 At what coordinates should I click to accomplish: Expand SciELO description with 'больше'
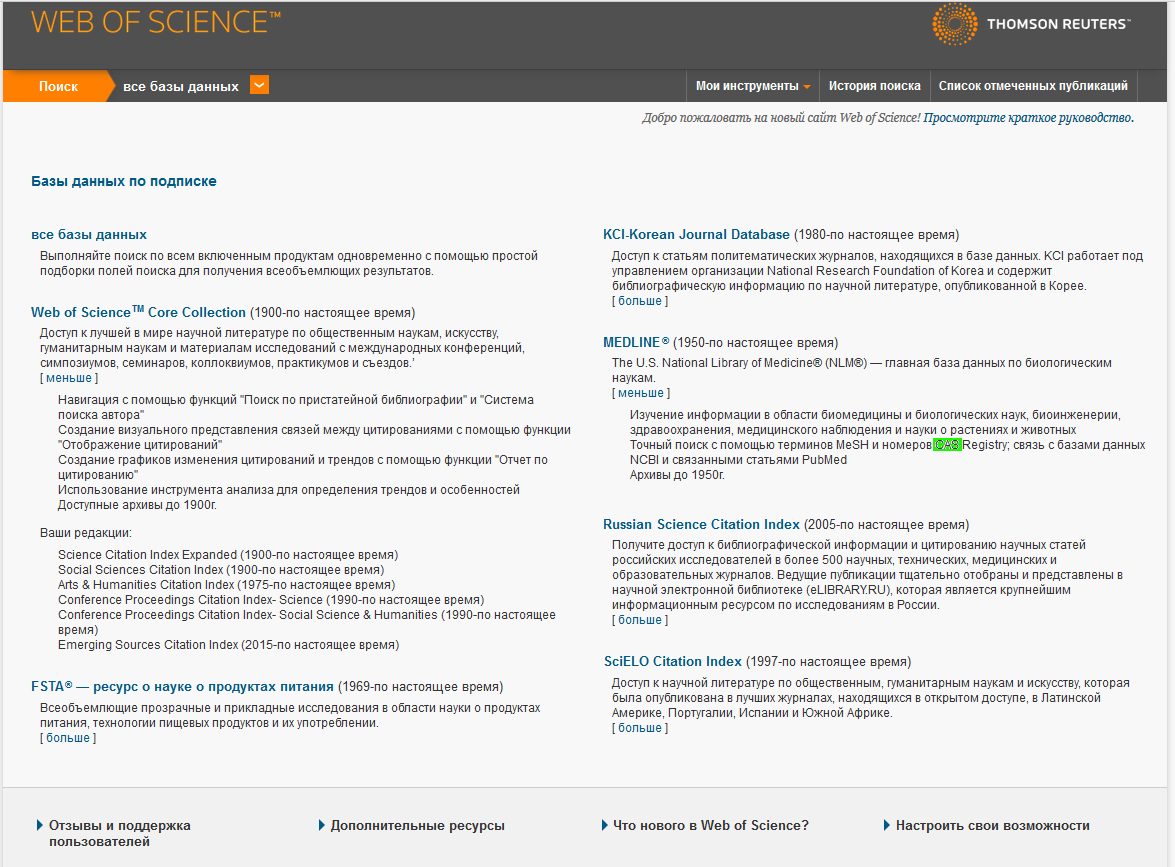(640, 728)
